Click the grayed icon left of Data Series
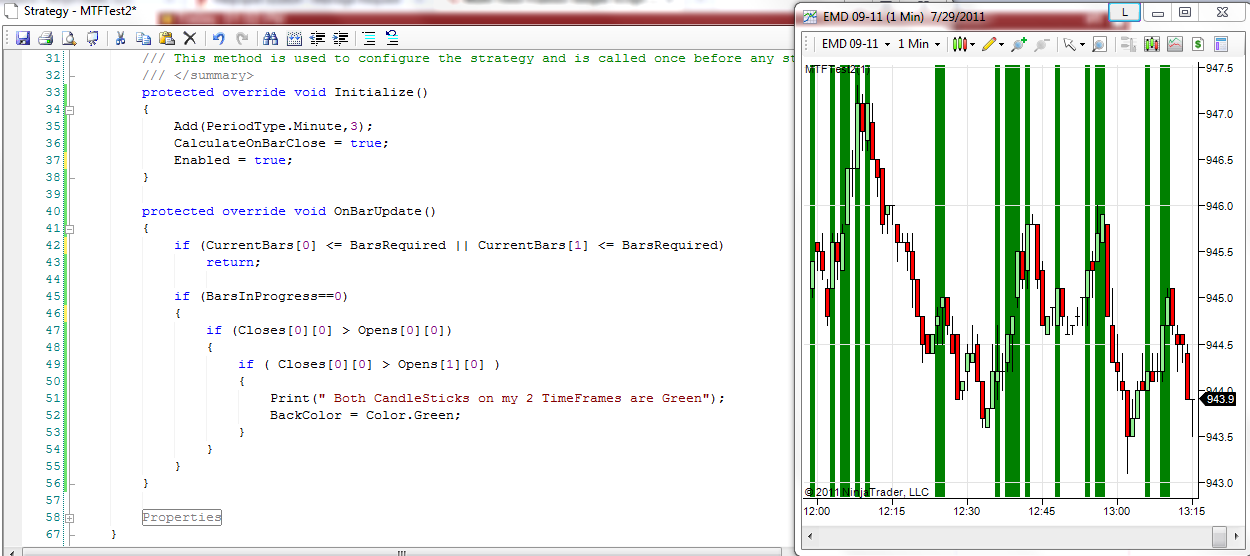 tap(1128, 44)
